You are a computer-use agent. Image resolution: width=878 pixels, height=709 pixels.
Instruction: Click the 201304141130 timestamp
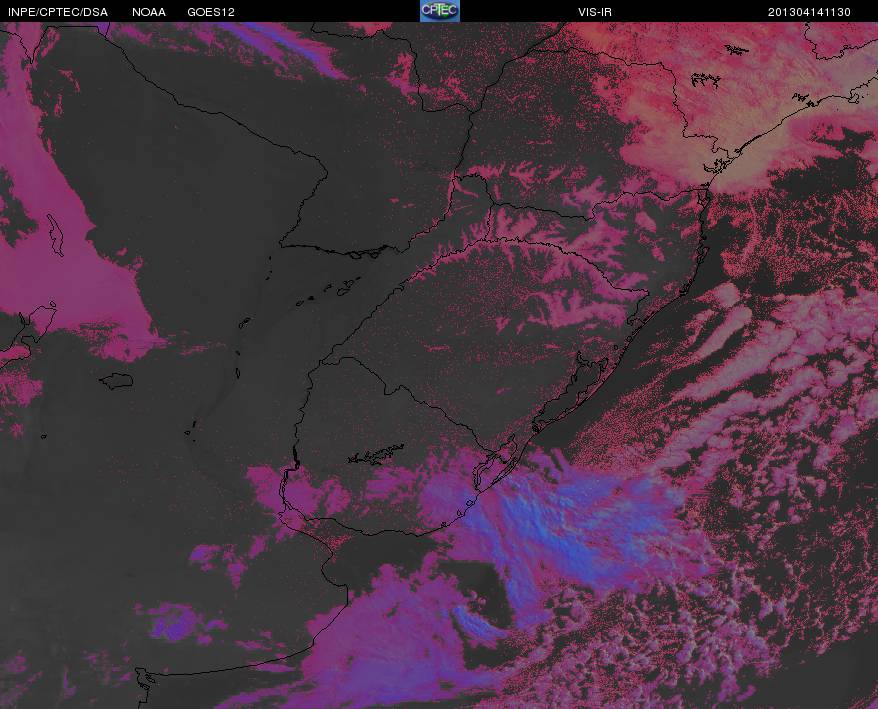[x=809, y=12]
